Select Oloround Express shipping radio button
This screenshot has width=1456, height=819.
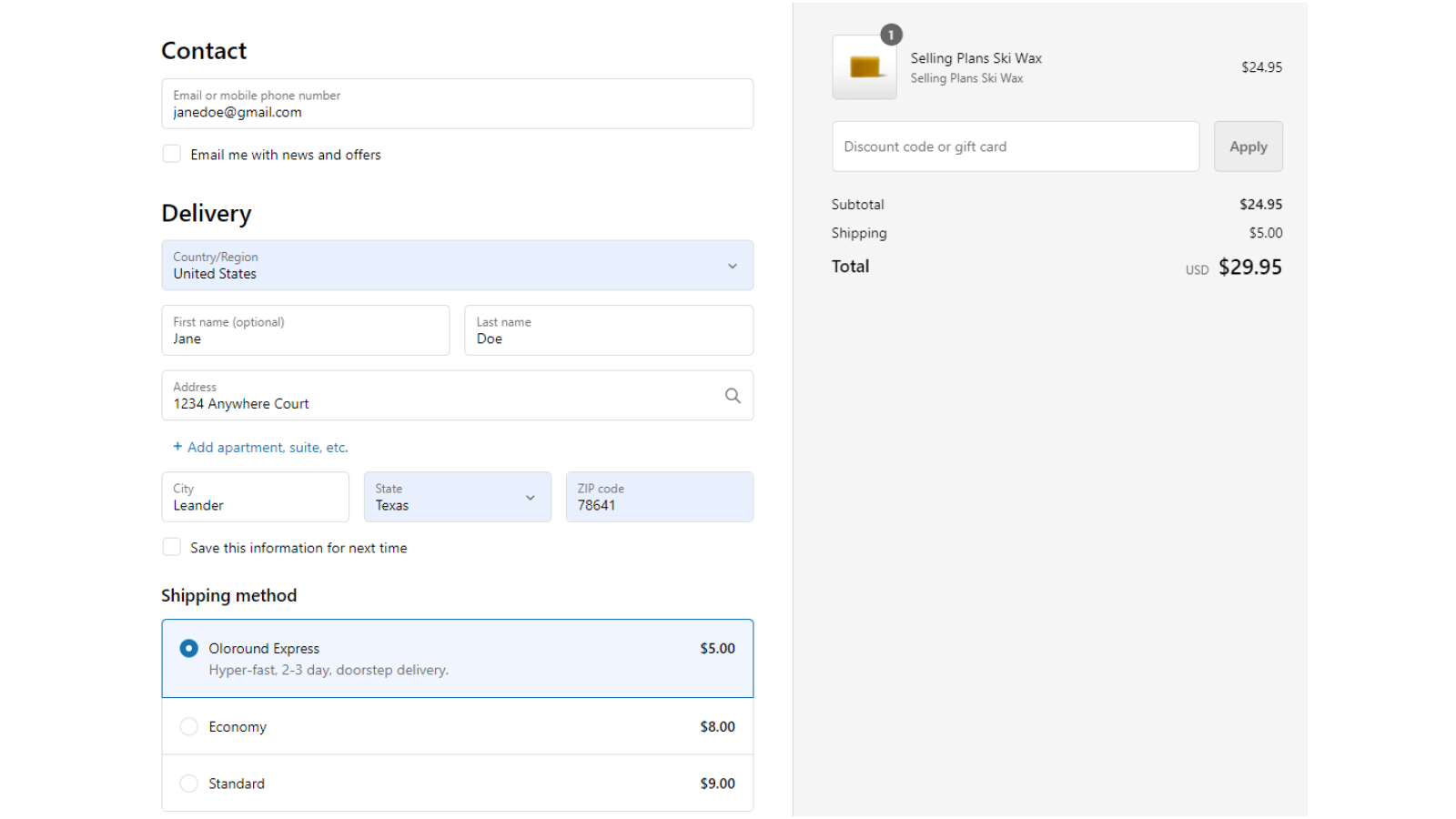(189, 649)
